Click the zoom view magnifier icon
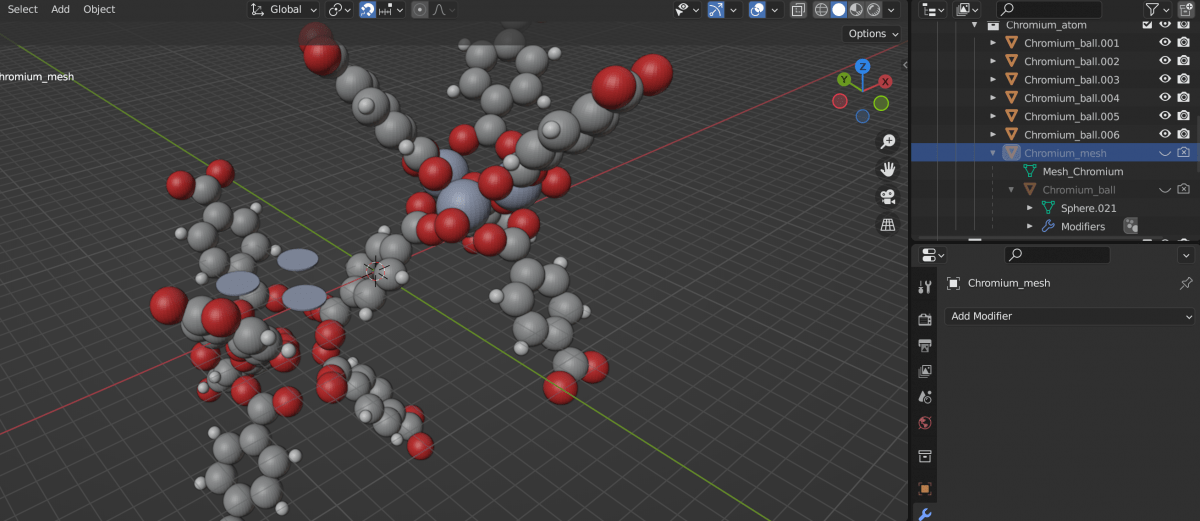The height and width of the screenshot is (521, 1200). coord(887,141)
